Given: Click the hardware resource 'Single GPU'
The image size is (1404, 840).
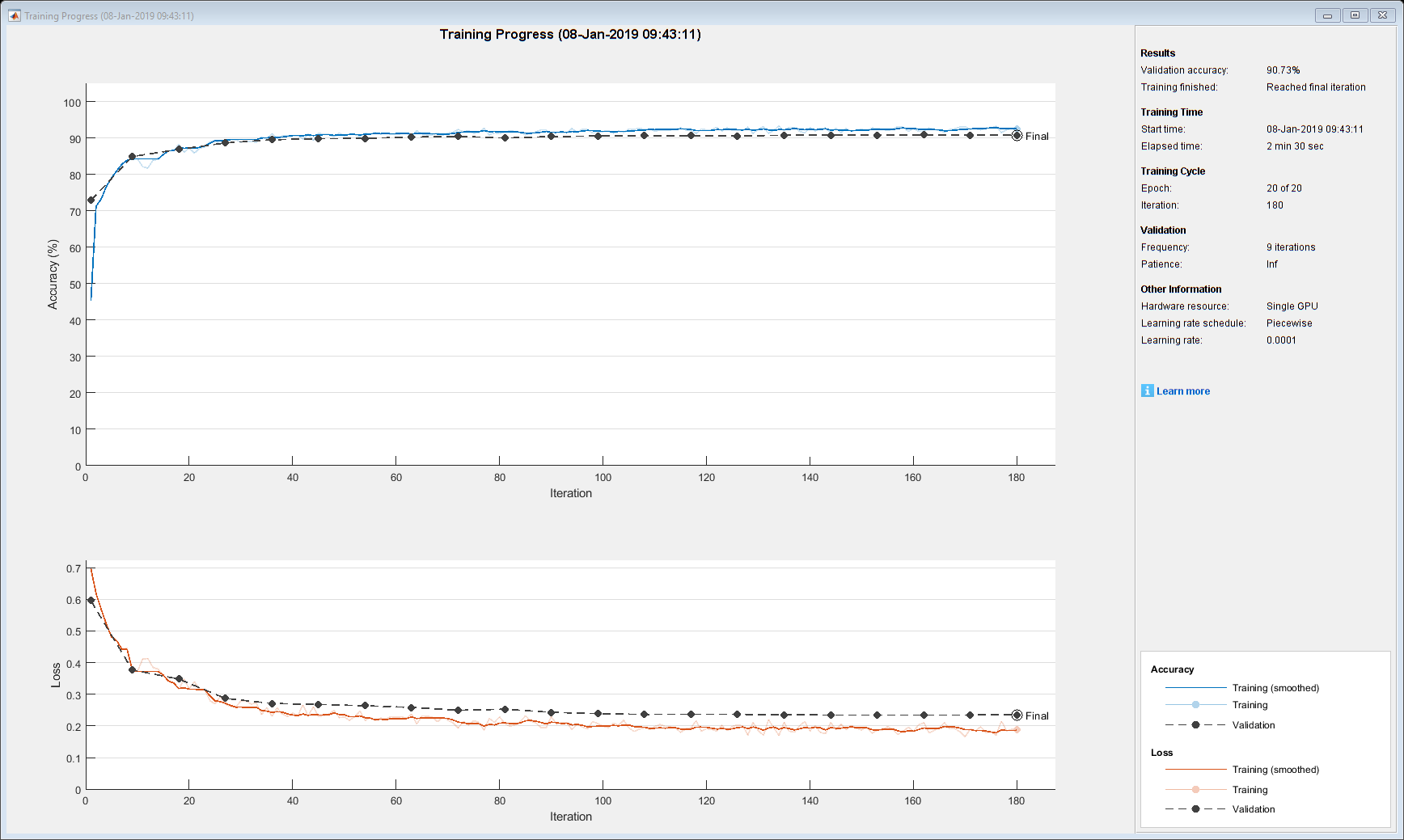Looking at the screenshot, I should tap(1292, 306).
